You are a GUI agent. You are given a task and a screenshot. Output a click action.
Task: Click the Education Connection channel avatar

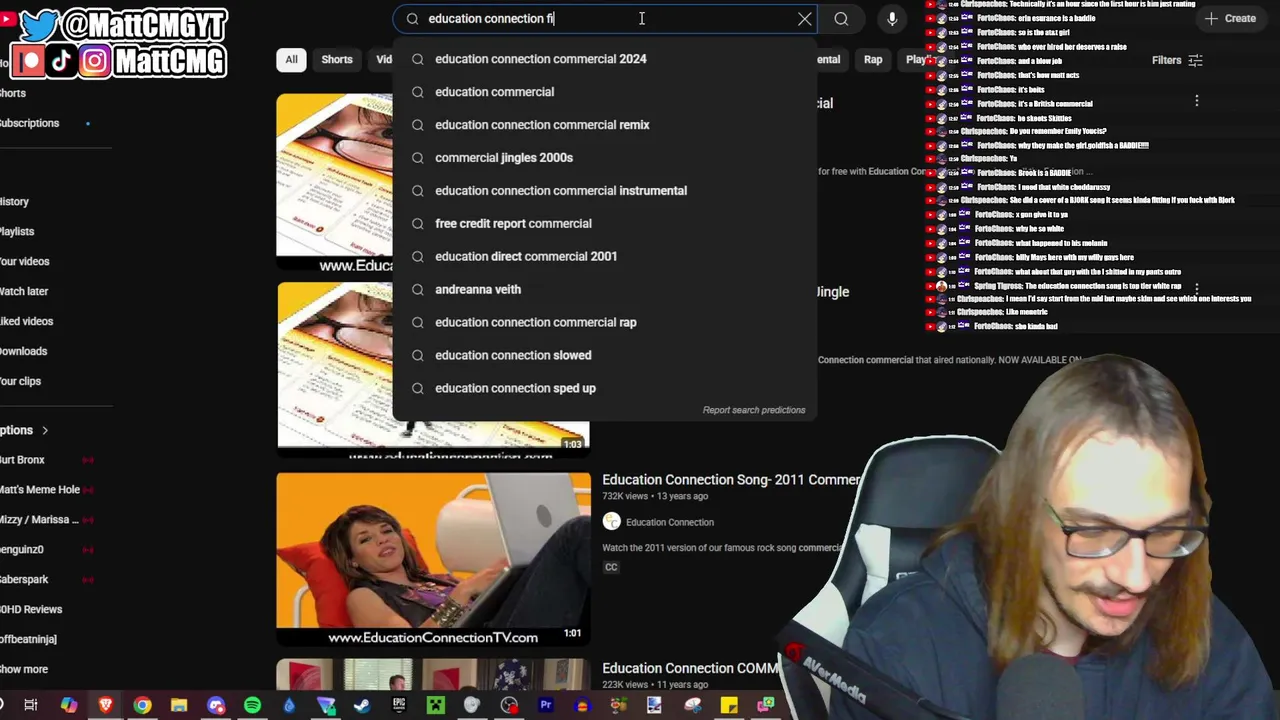click(x=612, y=522)
